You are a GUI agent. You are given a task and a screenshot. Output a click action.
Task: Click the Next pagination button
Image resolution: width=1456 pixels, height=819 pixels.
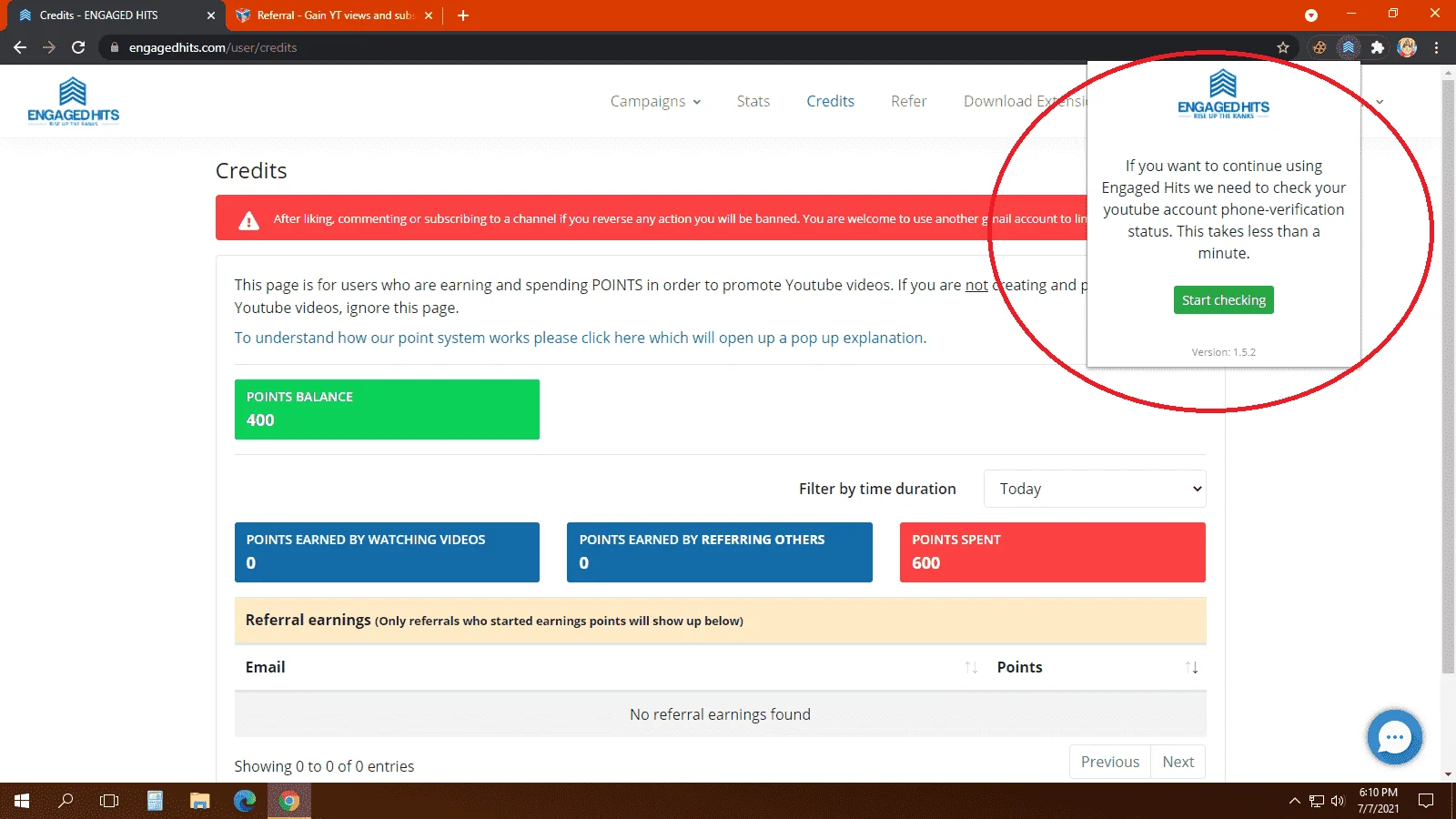[1178, 762]
